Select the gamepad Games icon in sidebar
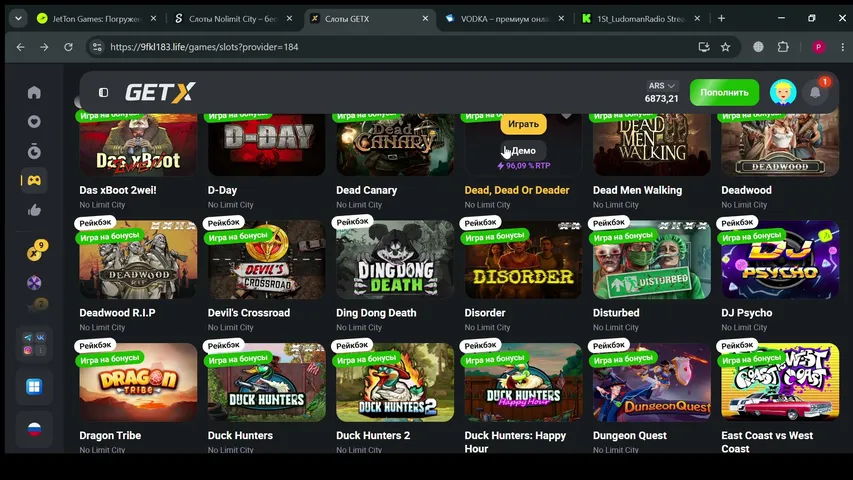This screenshot has width=853, height=480. pyautogui.click(x=34, y=181)
